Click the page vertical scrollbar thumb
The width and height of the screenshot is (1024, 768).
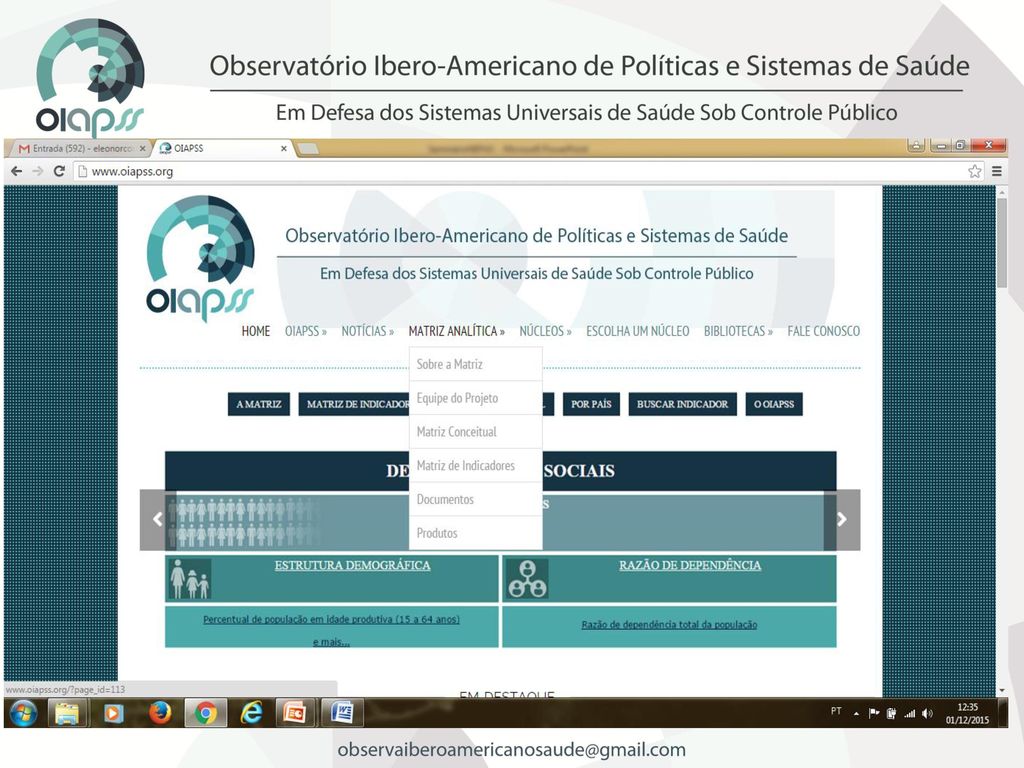1002,242
